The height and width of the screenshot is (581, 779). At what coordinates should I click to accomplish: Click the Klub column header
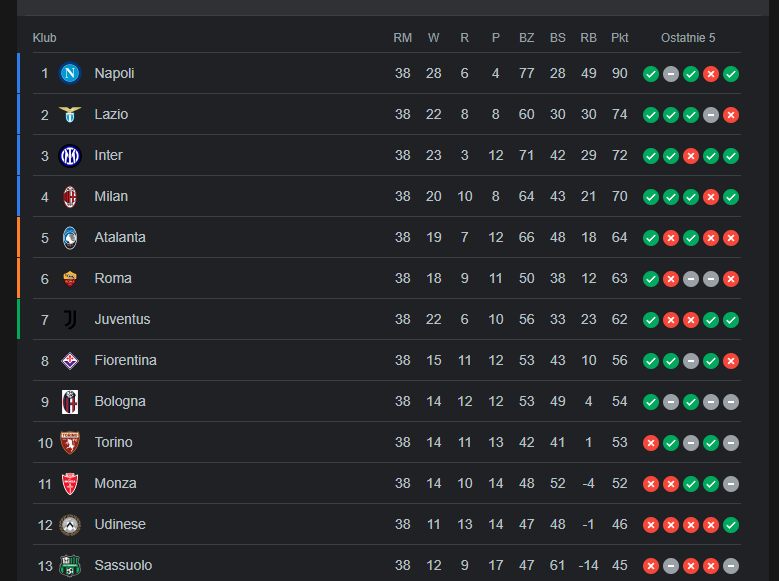44,38
